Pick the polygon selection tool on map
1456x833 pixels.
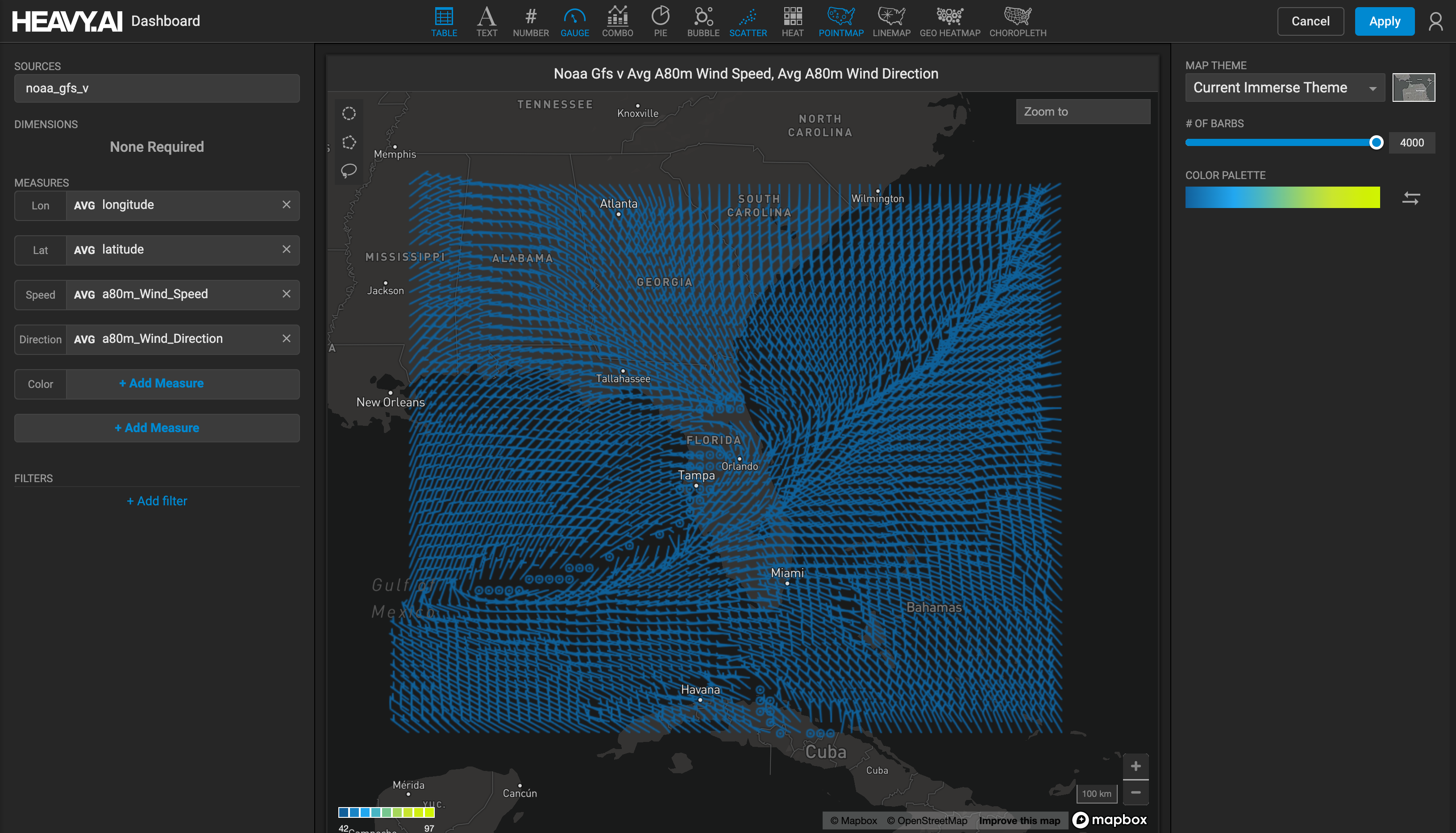point(349,142)
